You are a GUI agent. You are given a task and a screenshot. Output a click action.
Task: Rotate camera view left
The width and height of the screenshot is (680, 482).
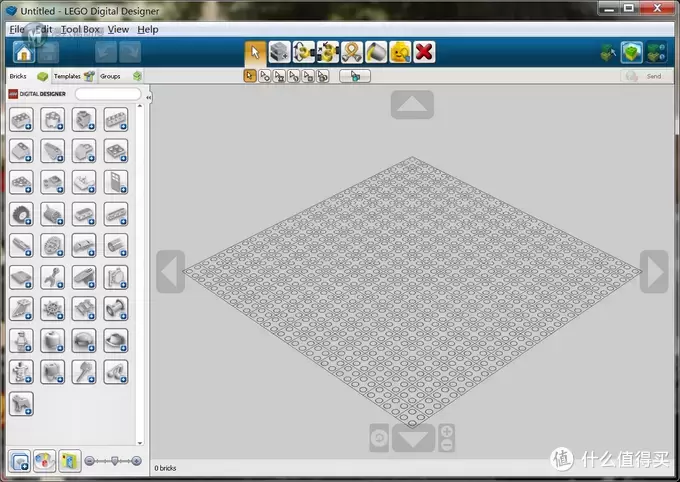tap(170, 272)
